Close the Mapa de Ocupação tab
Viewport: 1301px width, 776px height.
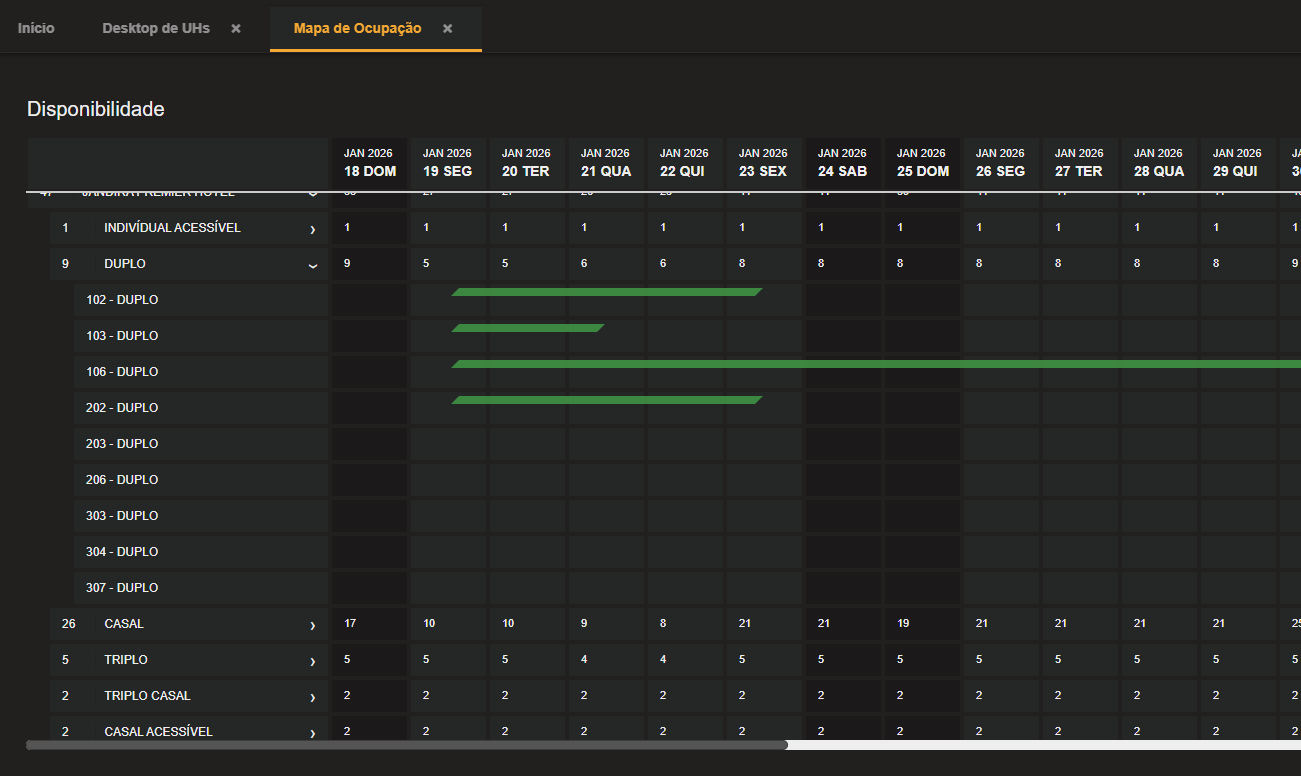pos(448,29)
